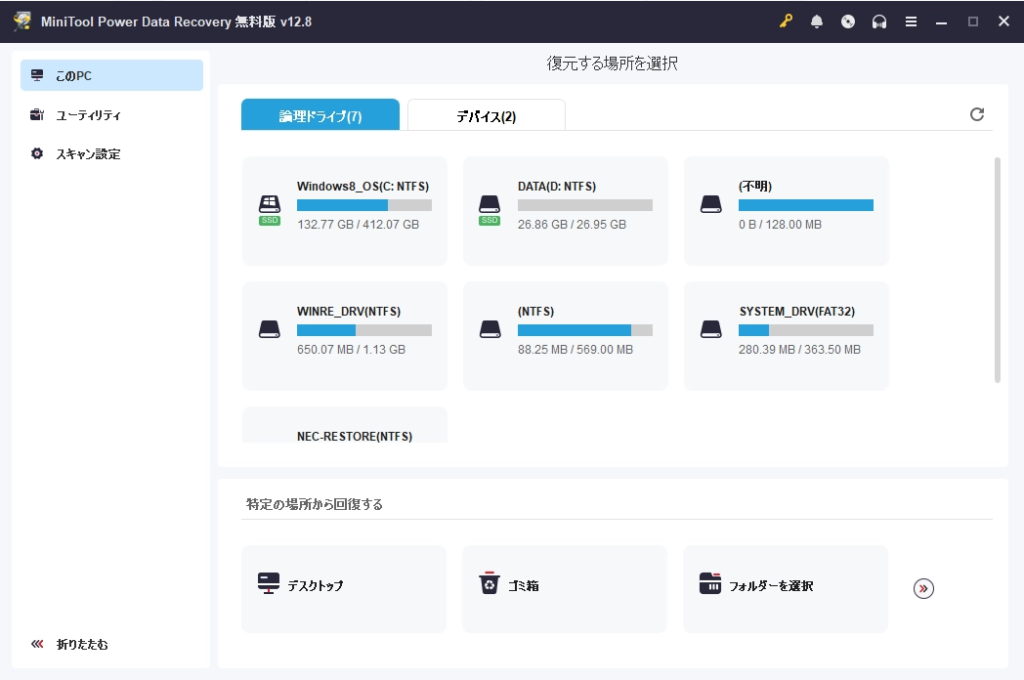
Task: Switch to the 論理ドライブ(7) tab
Action: tap(320, 116)
